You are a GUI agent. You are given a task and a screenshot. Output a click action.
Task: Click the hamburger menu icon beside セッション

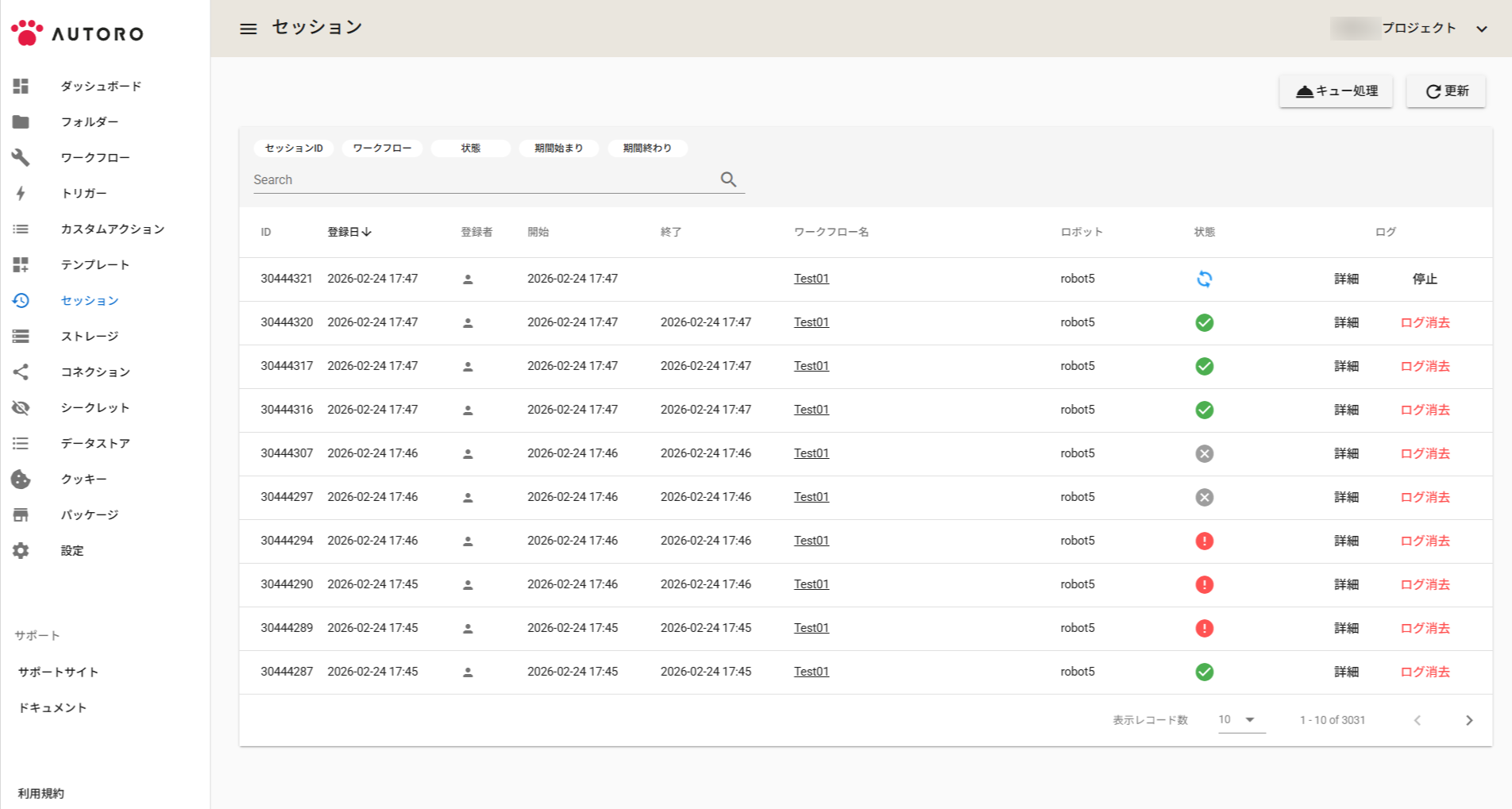(249, 29)
